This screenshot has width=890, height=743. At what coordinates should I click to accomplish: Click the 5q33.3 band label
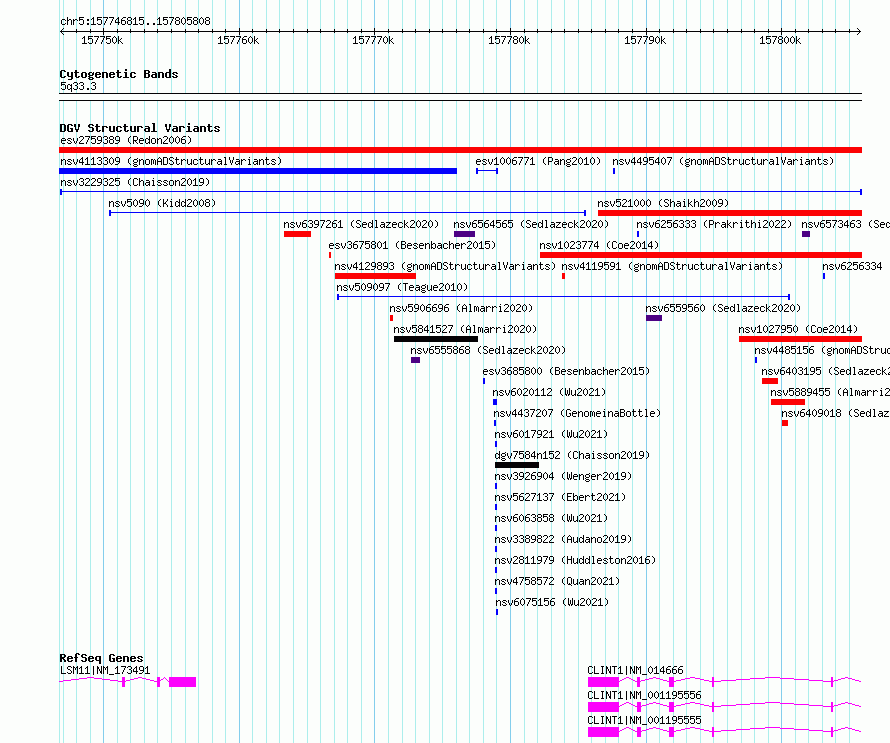click(x=78, y=86)
